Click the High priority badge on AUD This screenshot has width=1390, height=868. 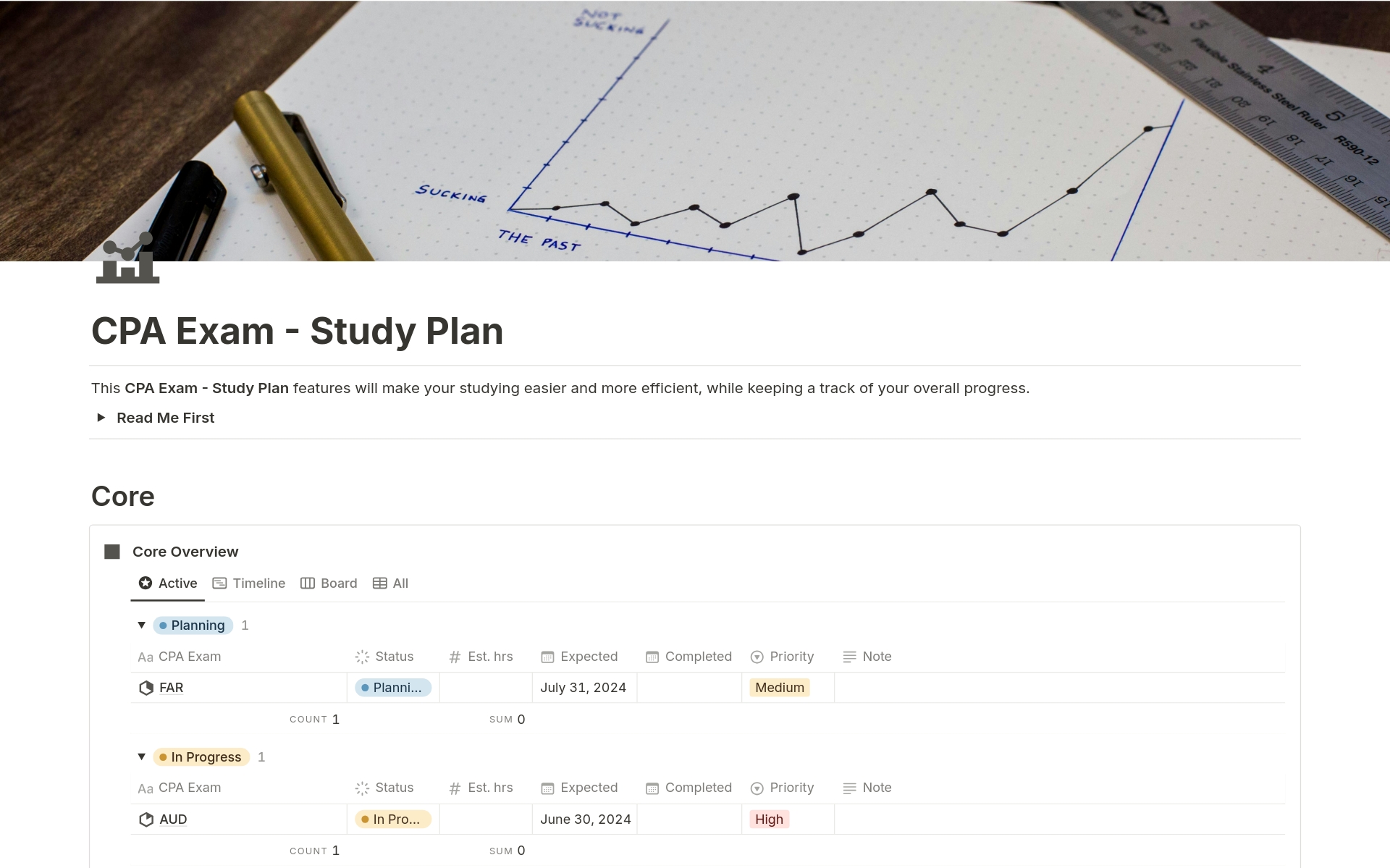click(x=770, y=820)
